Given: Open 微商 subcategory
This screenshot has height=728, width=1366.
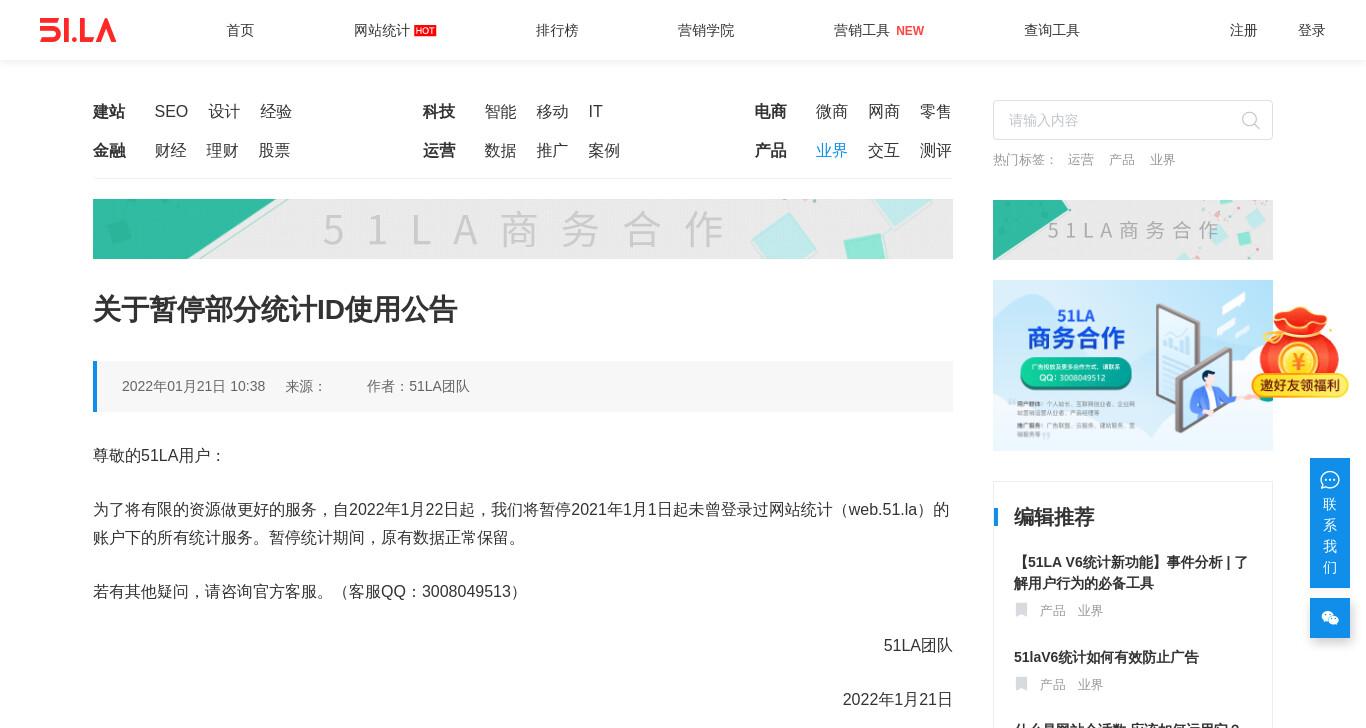Looking at the screenshot, I should [832, 112].
